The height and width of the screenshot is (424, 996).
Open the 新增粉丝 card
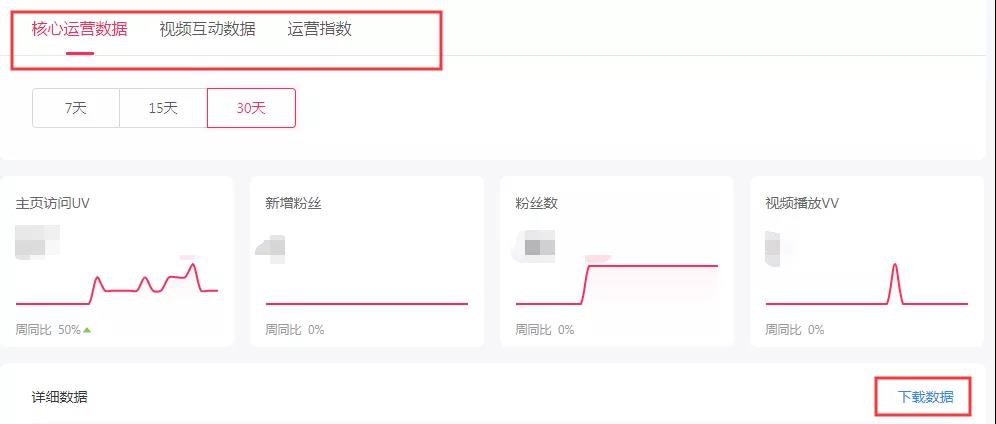click(367, 262)
